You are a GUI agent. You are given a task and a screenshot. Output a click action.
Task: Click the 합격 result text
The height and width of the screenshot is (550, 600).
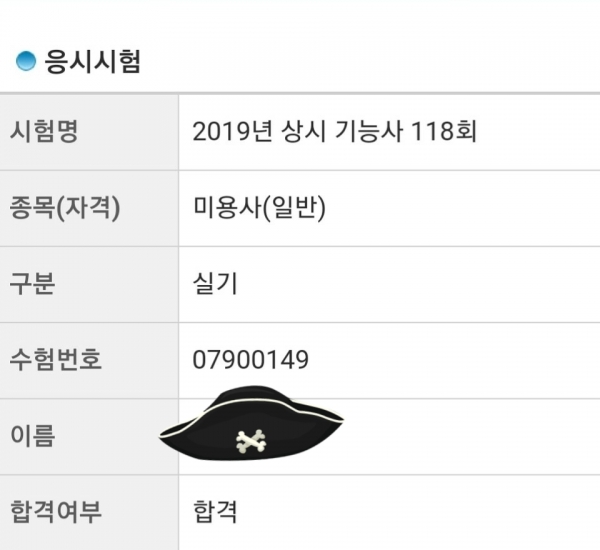pos(215,513)
